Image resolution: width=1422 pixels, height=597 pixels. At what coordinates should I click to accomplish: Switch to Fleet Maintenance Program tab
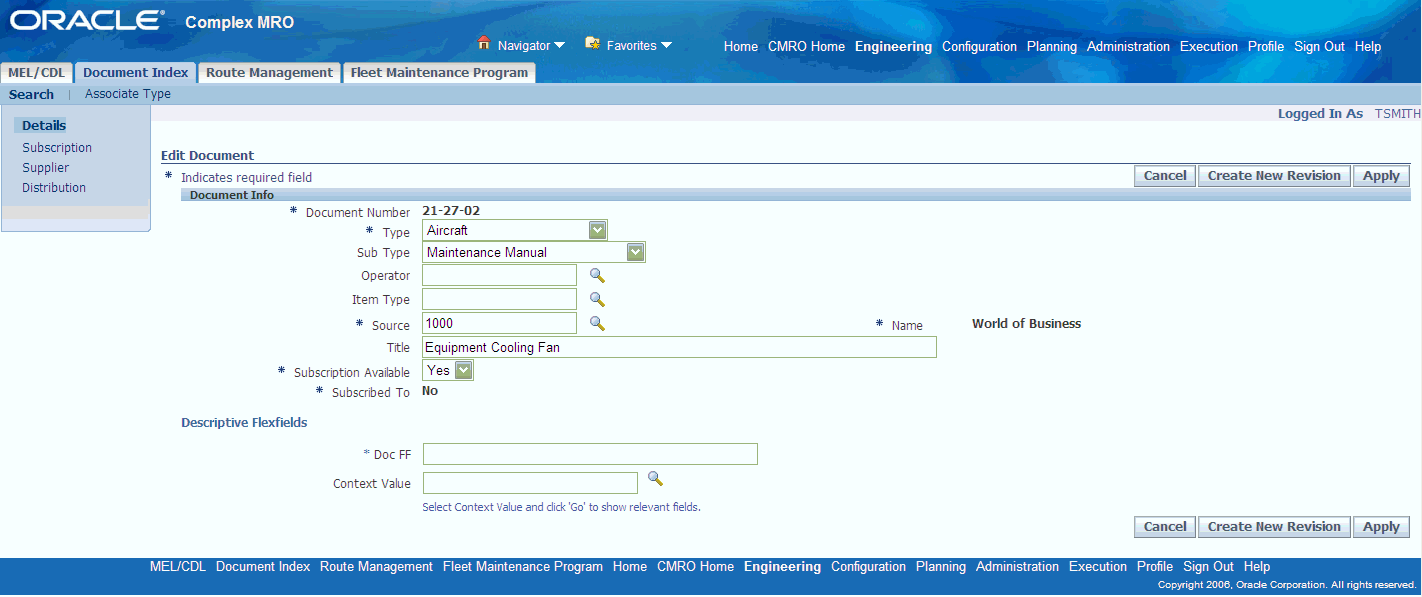[x=439, y=73]
